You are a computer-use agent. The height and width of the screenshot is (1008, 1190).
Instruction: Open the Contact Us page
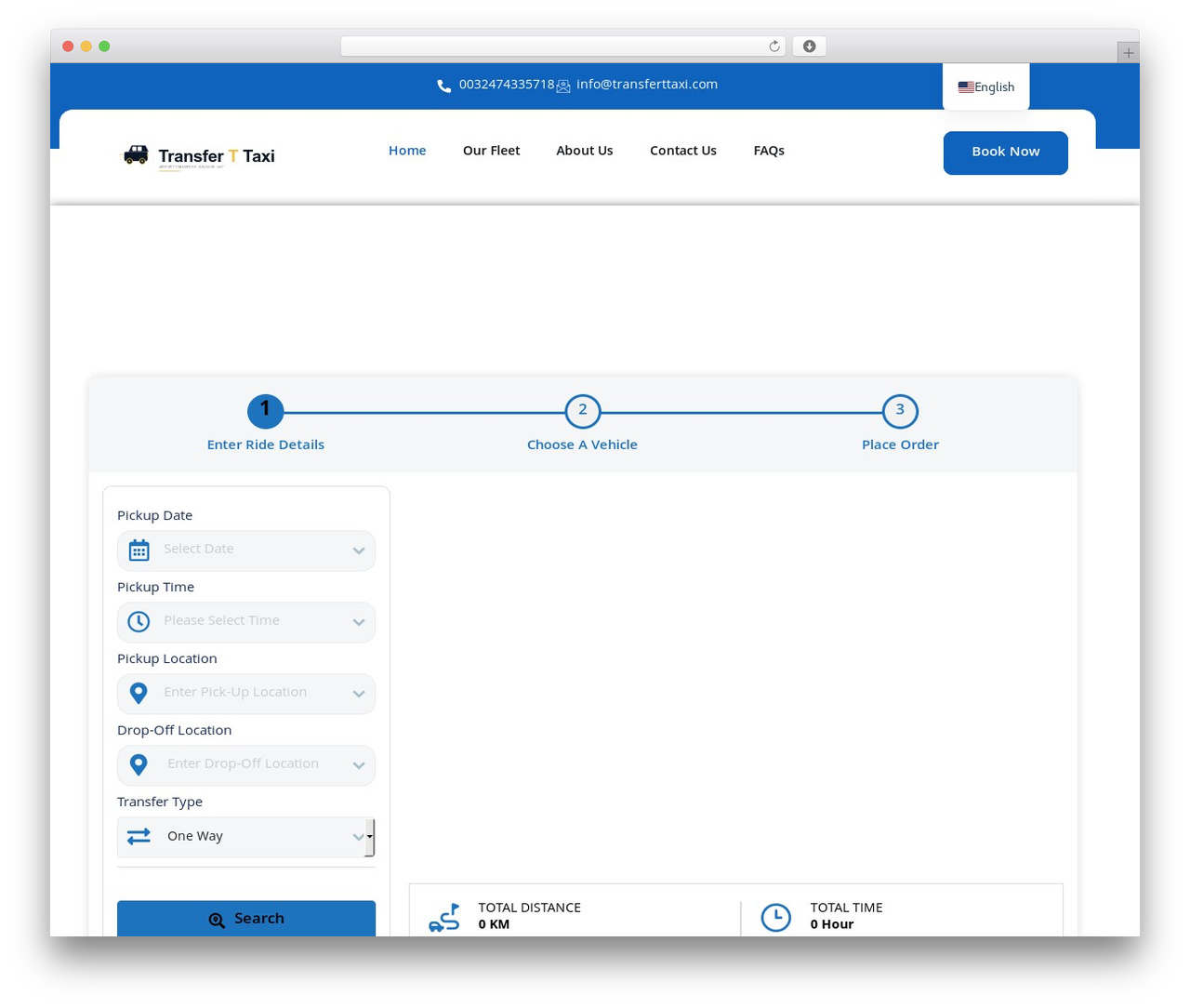click(683, 151)
